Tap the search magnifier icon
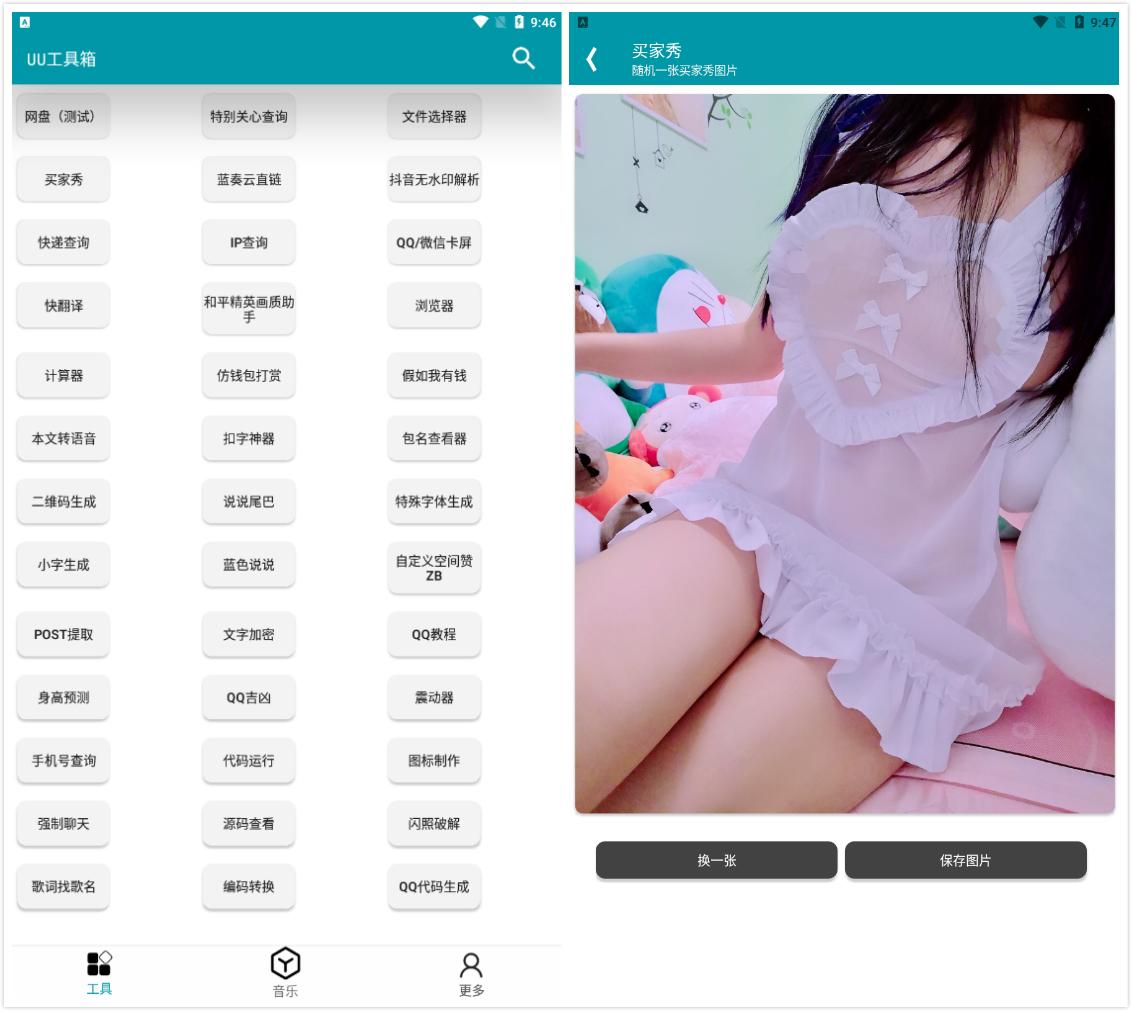1132x1011 pixels. [x=523, y=58]
